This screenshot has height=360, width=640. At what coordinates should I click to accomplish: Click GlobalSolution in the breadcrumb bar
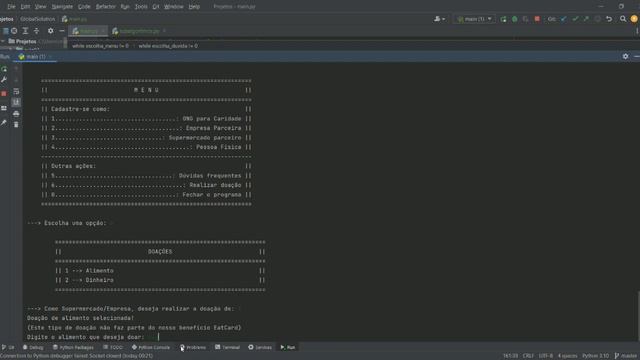click(x=38, y=19)
